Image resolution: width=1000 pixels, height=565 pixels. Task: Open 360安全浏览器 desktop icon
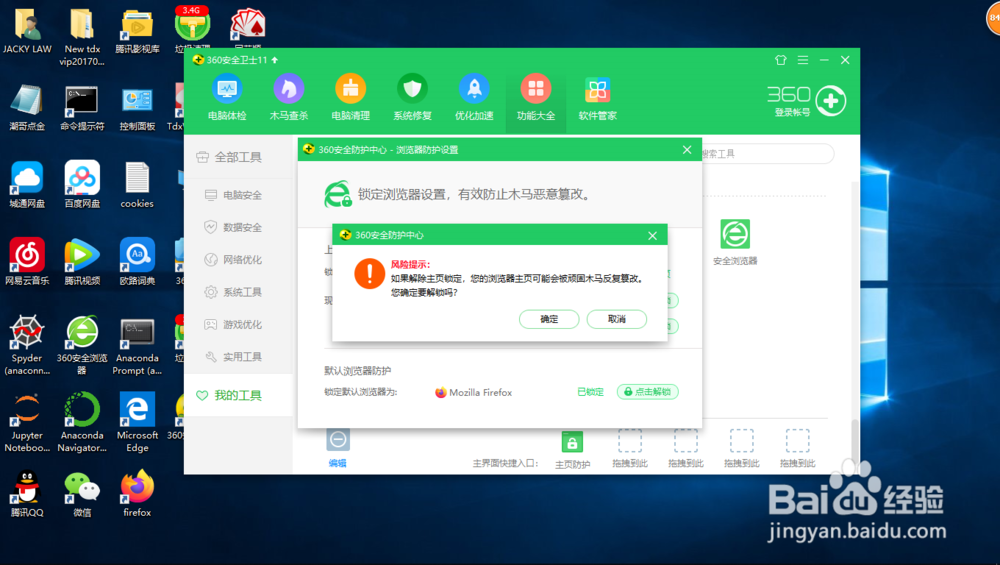click(82, 345)
